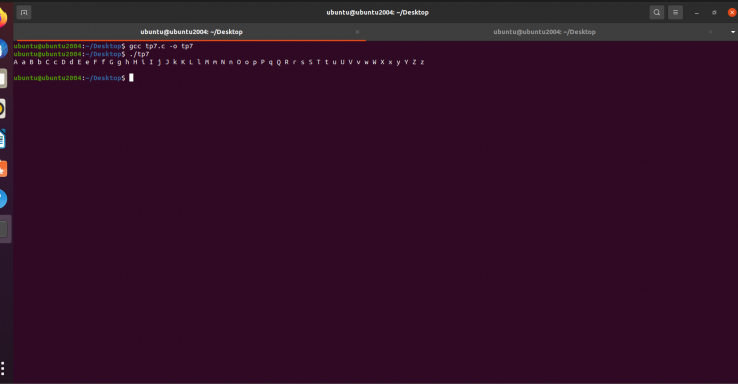Maximize the terminal window
The height and width of the screenshot is (384, 738).
714,13
